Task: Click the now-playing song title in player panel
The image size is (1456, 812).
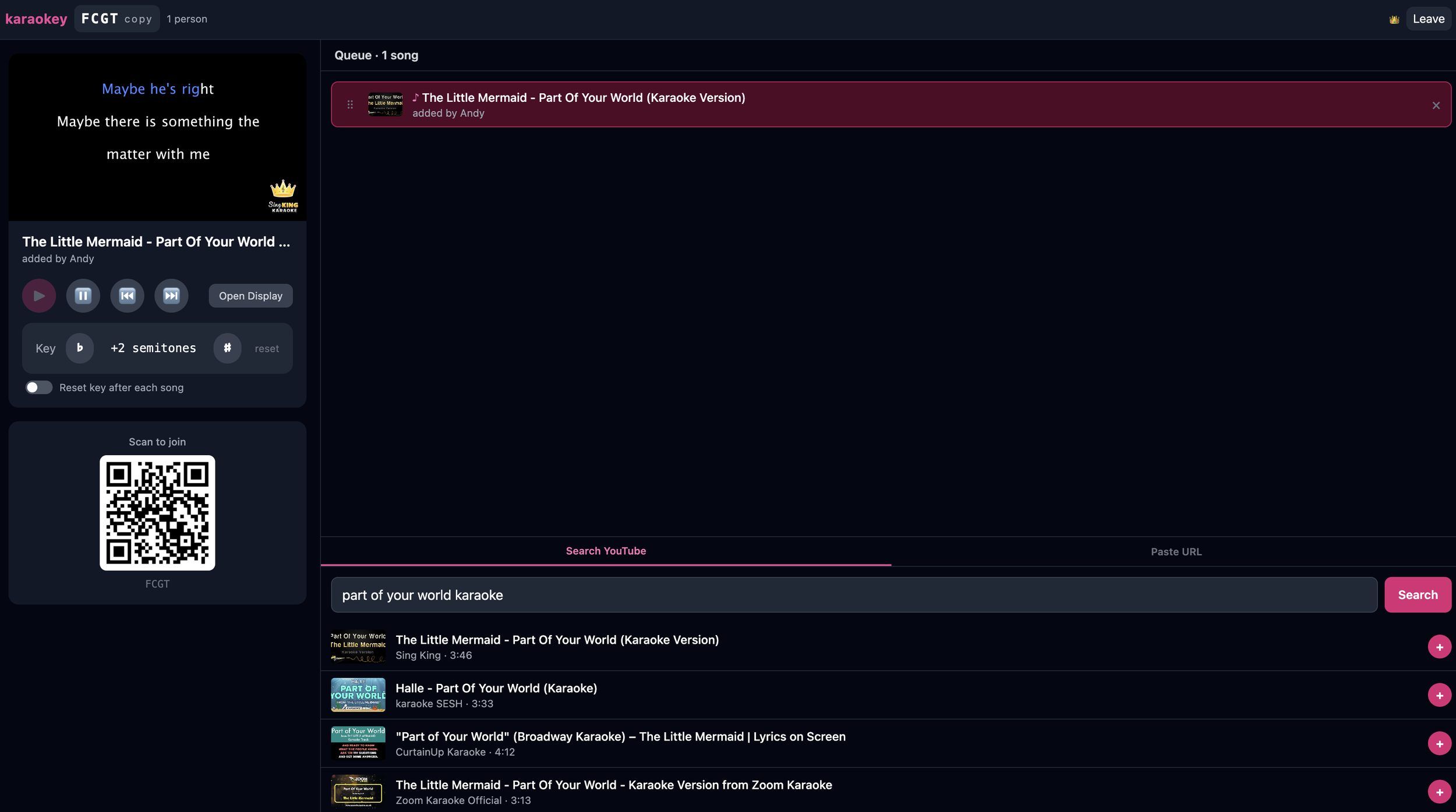Action: 156,242
